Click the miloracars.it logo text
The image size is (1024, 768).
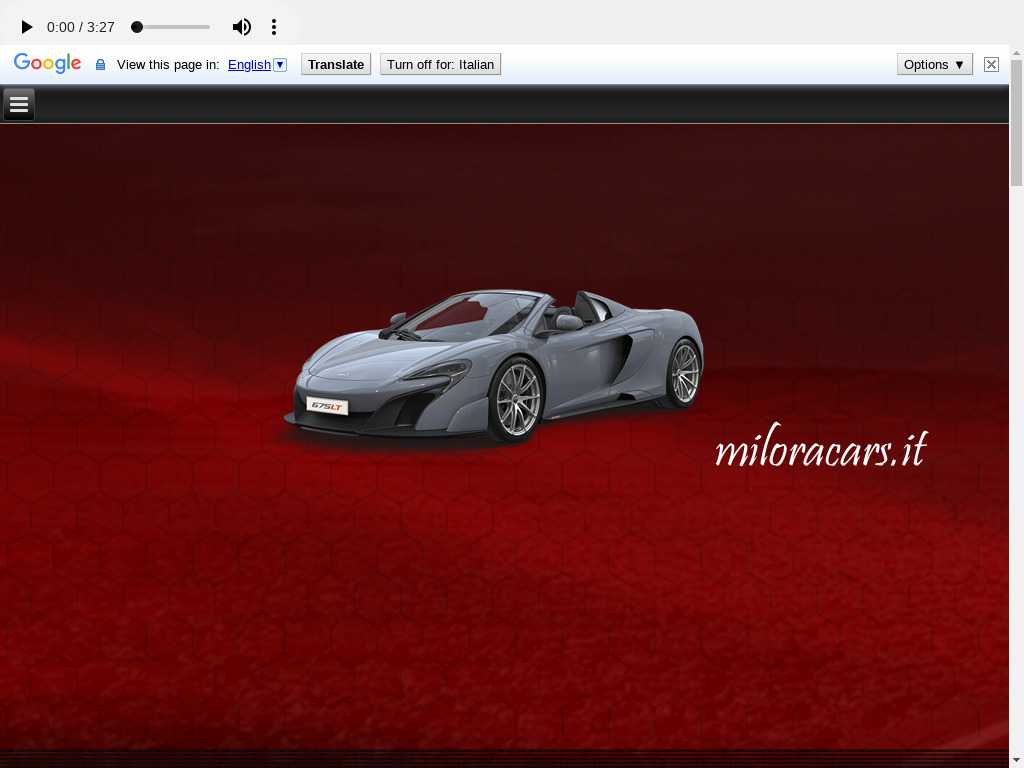click(820, 449)
